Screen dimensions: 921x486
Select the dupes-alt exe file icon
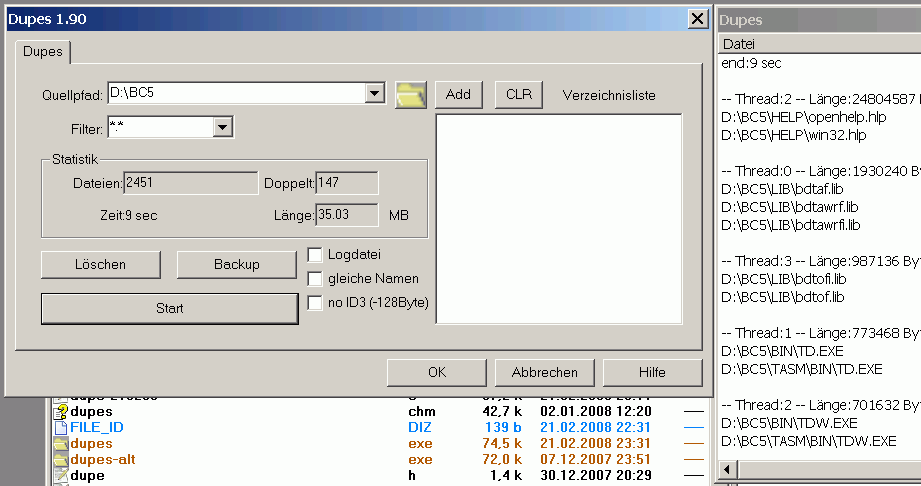click(x=60, y=459)
